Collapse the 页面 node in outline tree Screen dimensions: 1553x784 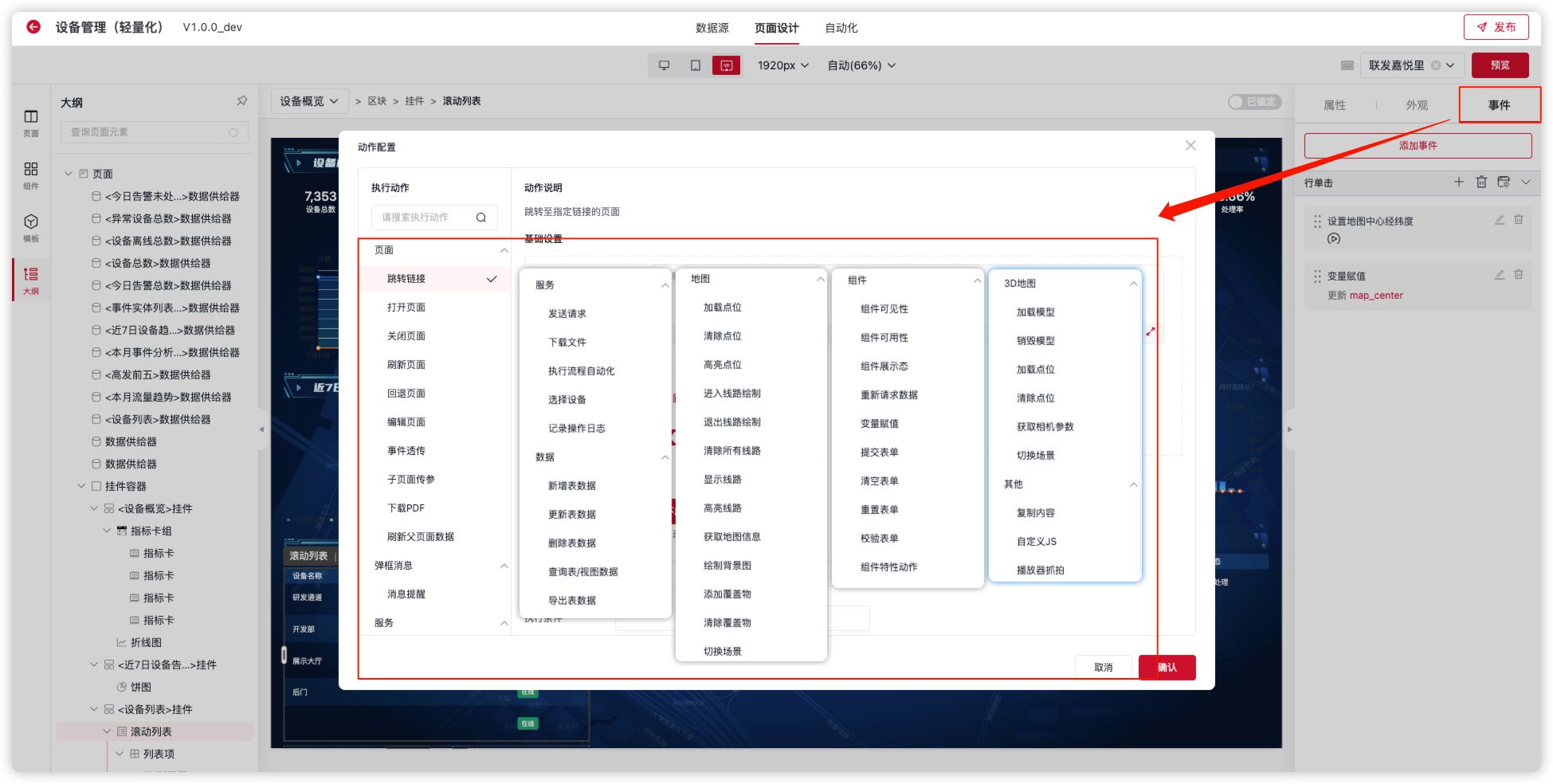coord(69,174)
